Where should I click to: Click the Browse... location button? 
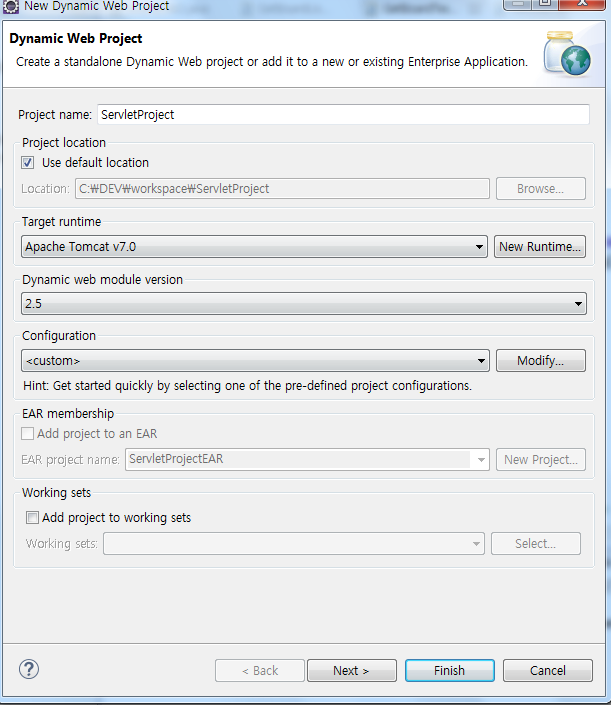coord(540,188)
